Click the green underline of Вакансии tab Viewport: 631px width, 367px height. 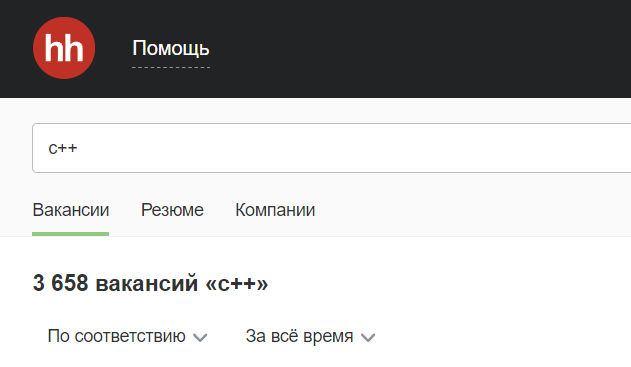click(70, 234)
